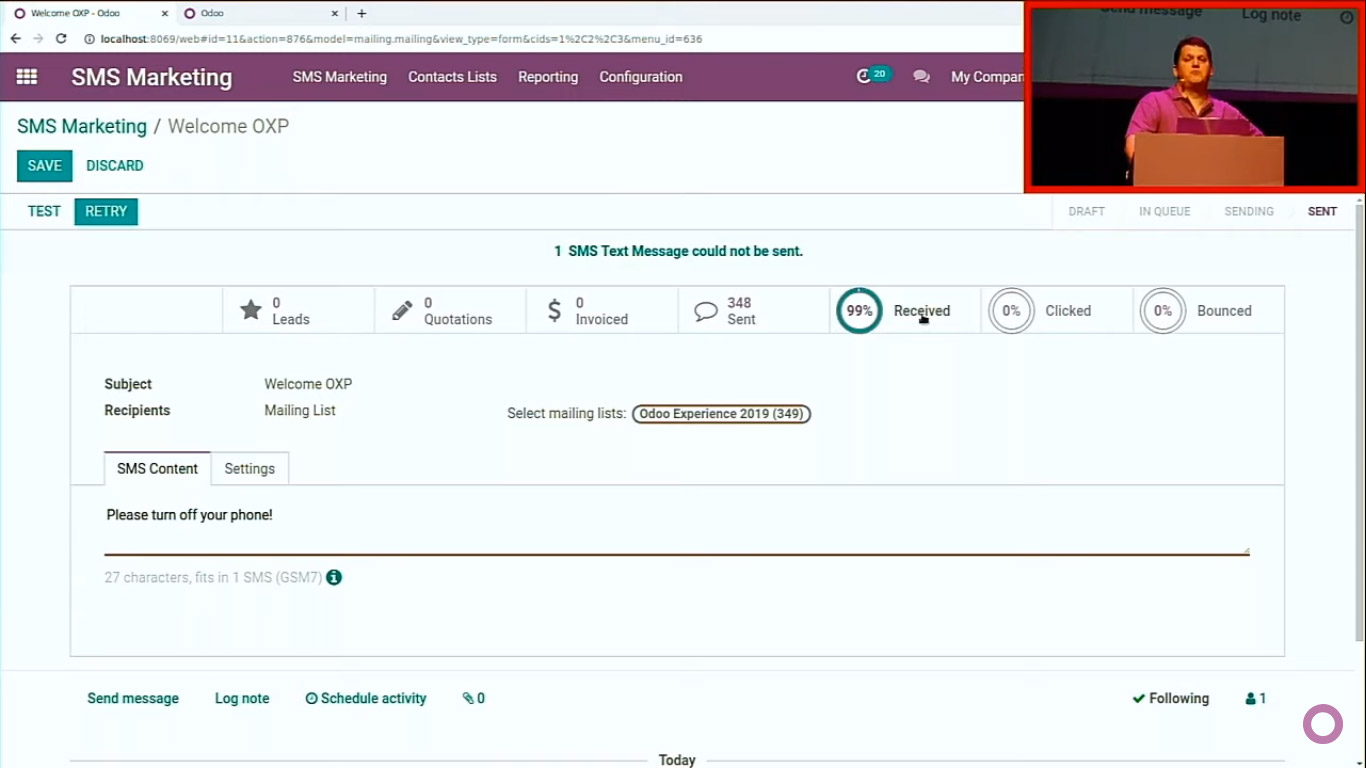Screen dimensions: 1366x768
Task: Click the DISCARD button
Action: tap(115, 166)
